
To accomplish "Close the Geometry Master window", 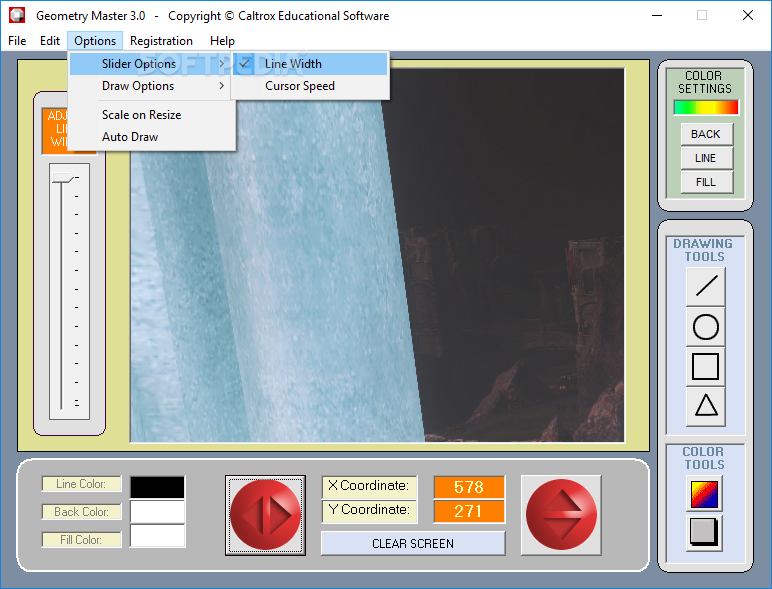I will [748, 15].
